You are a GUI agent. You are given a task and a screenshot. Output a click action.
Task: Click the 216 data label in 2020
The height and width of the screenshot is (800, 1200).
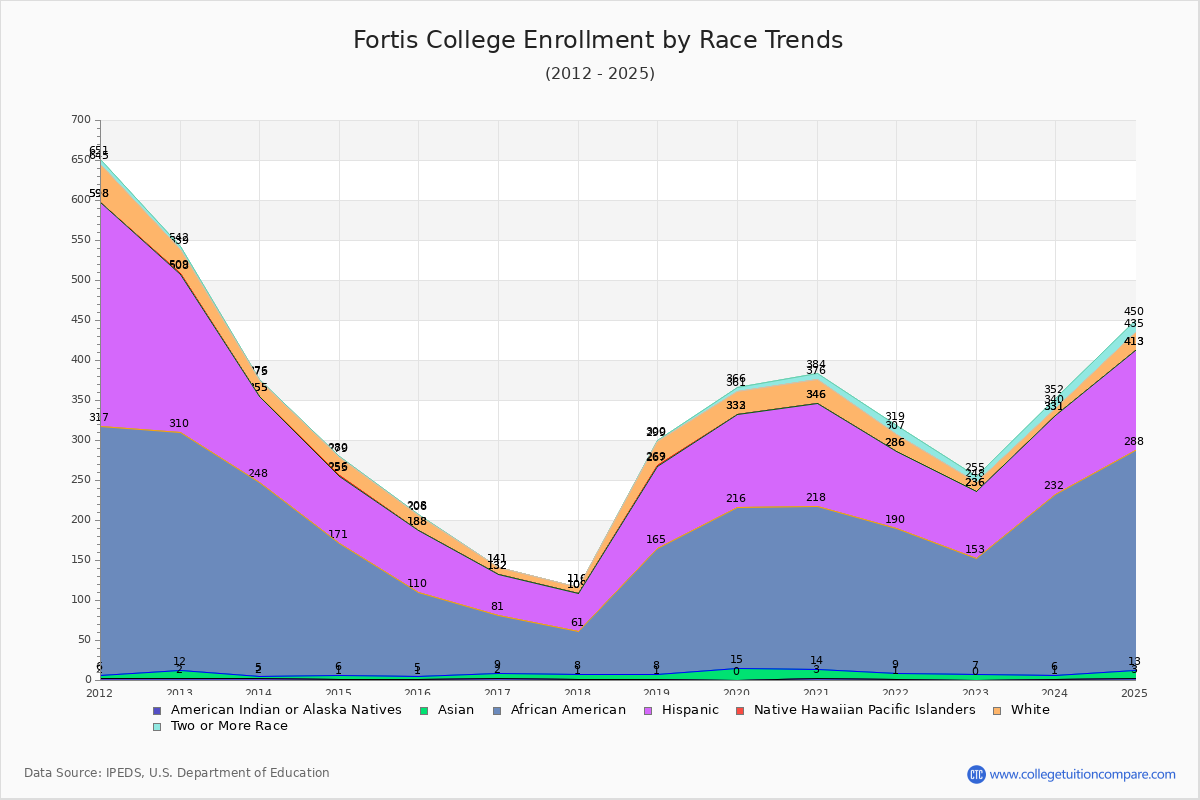(736, 499)
